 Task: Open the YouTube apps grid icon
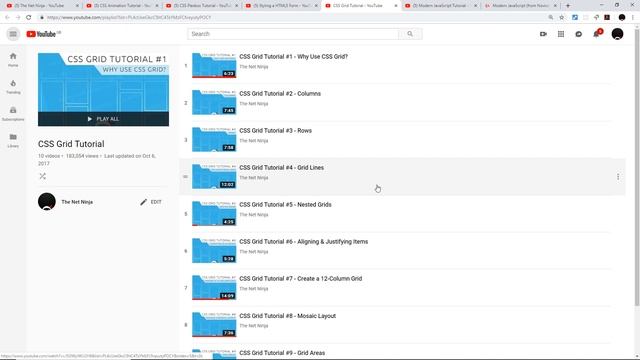(x=561, y=34)
